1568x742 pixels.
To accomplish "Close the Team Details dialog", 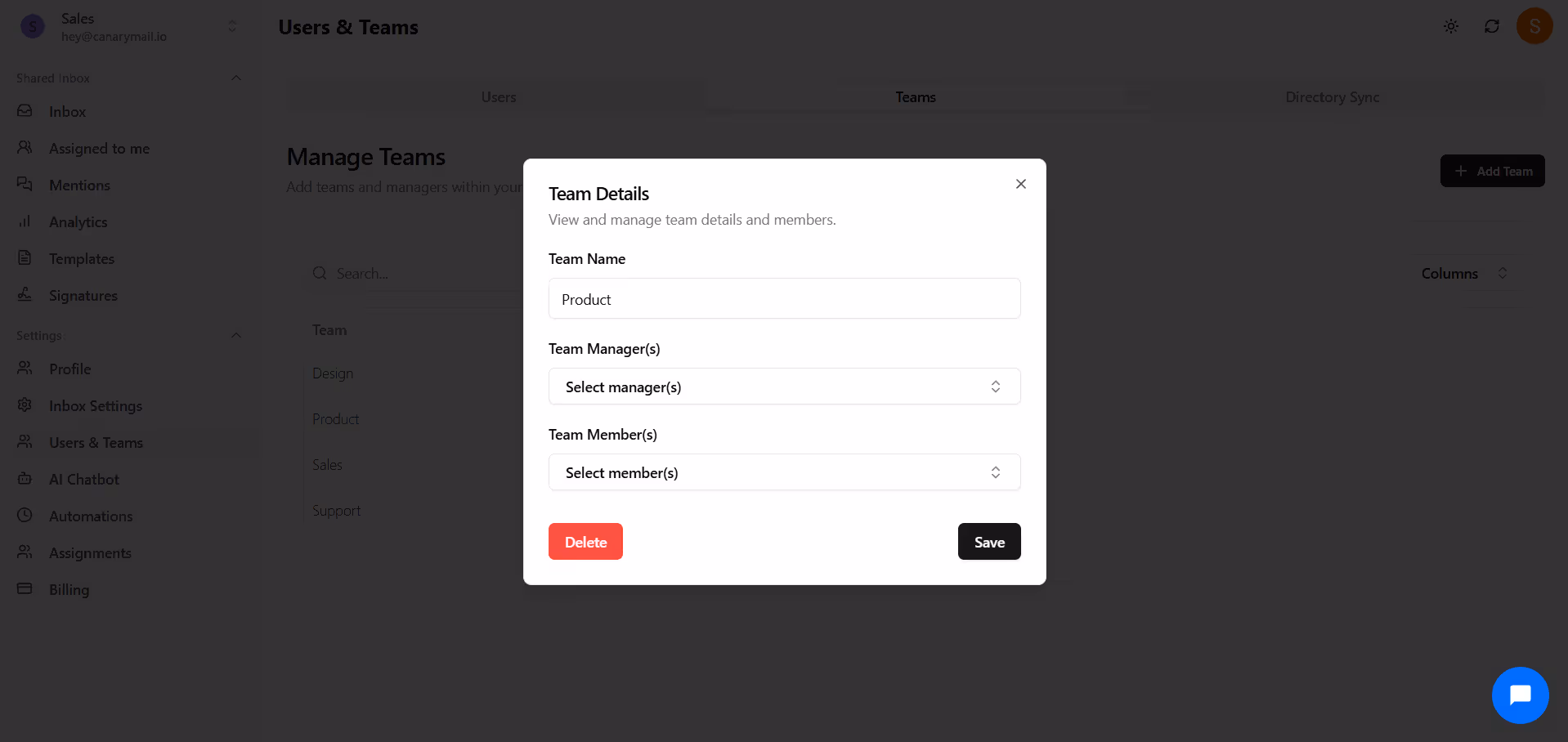I will [1020, 184].
